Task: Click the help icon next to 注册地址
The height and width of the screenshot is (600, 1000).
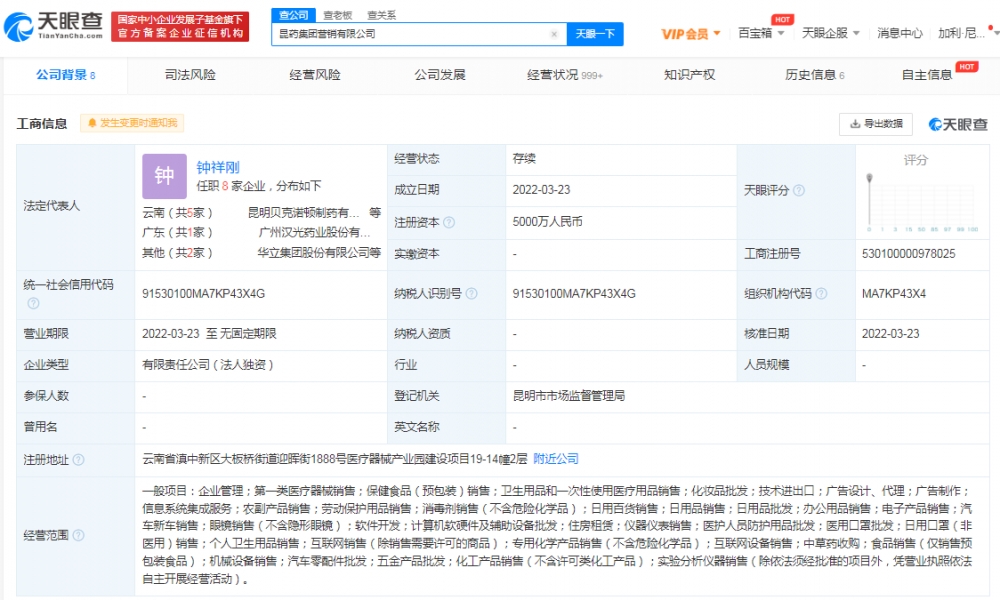Action: 78,460
